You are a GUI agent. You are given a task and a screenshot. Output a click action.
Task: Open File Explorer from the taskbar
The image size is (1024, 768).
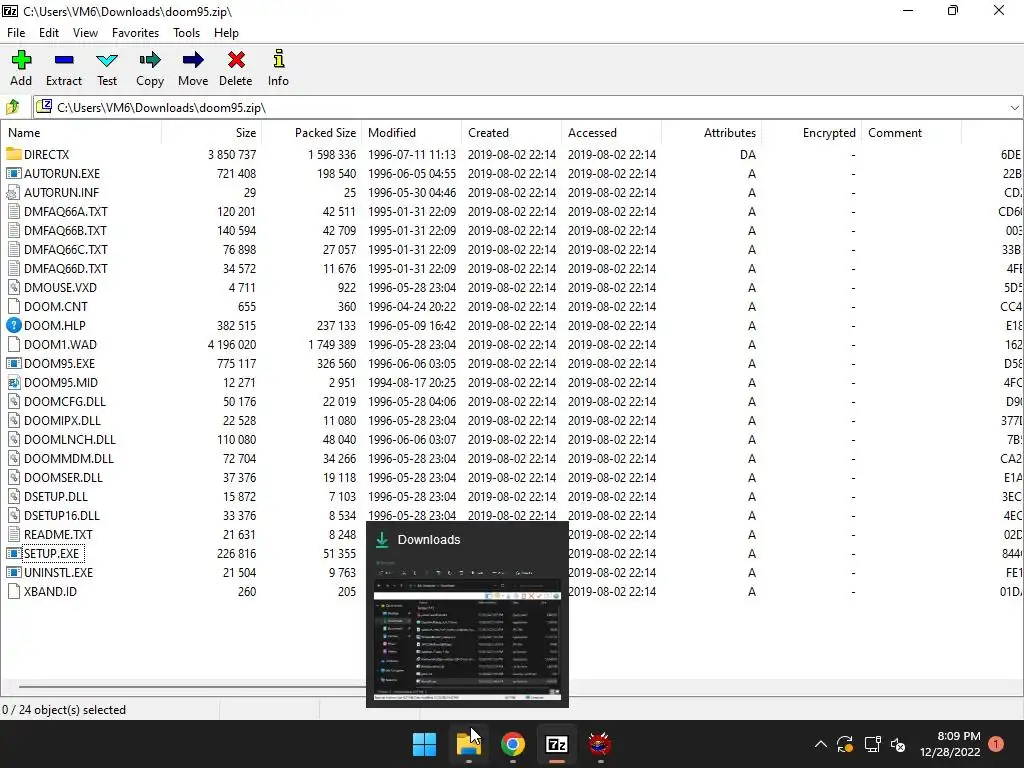468,744
